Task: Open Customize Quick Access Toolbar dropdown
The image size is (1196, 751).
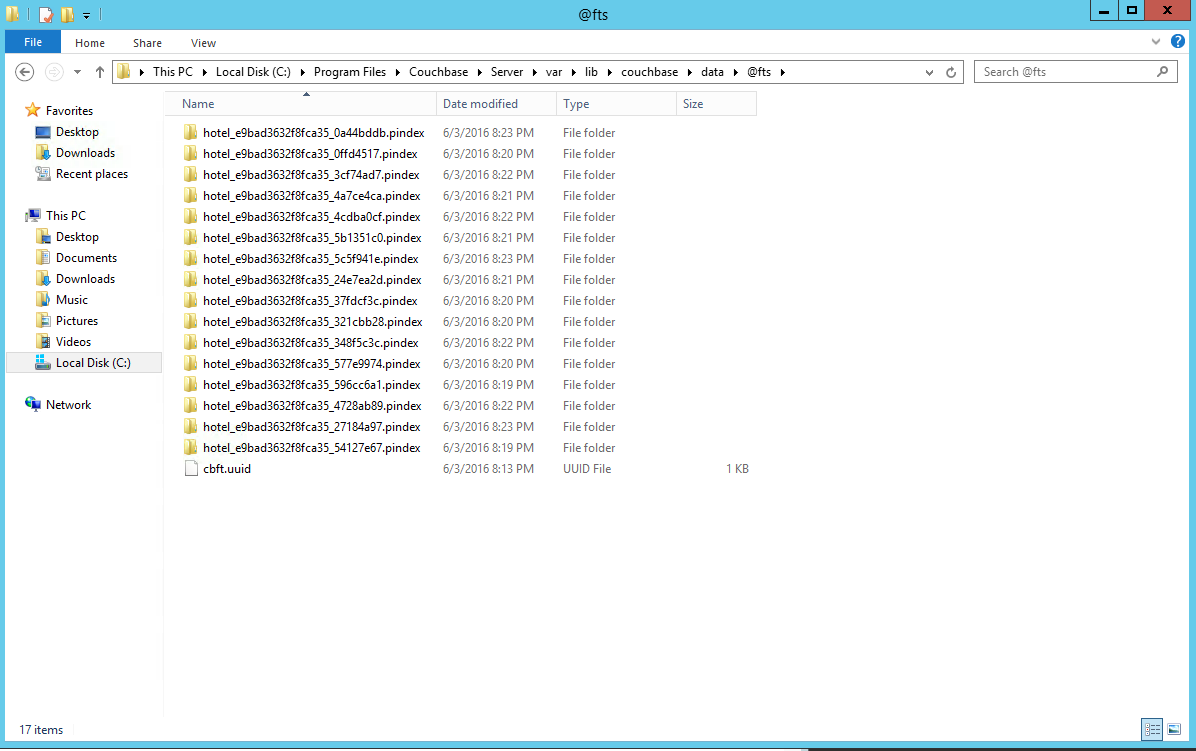Action: [86, 15]
